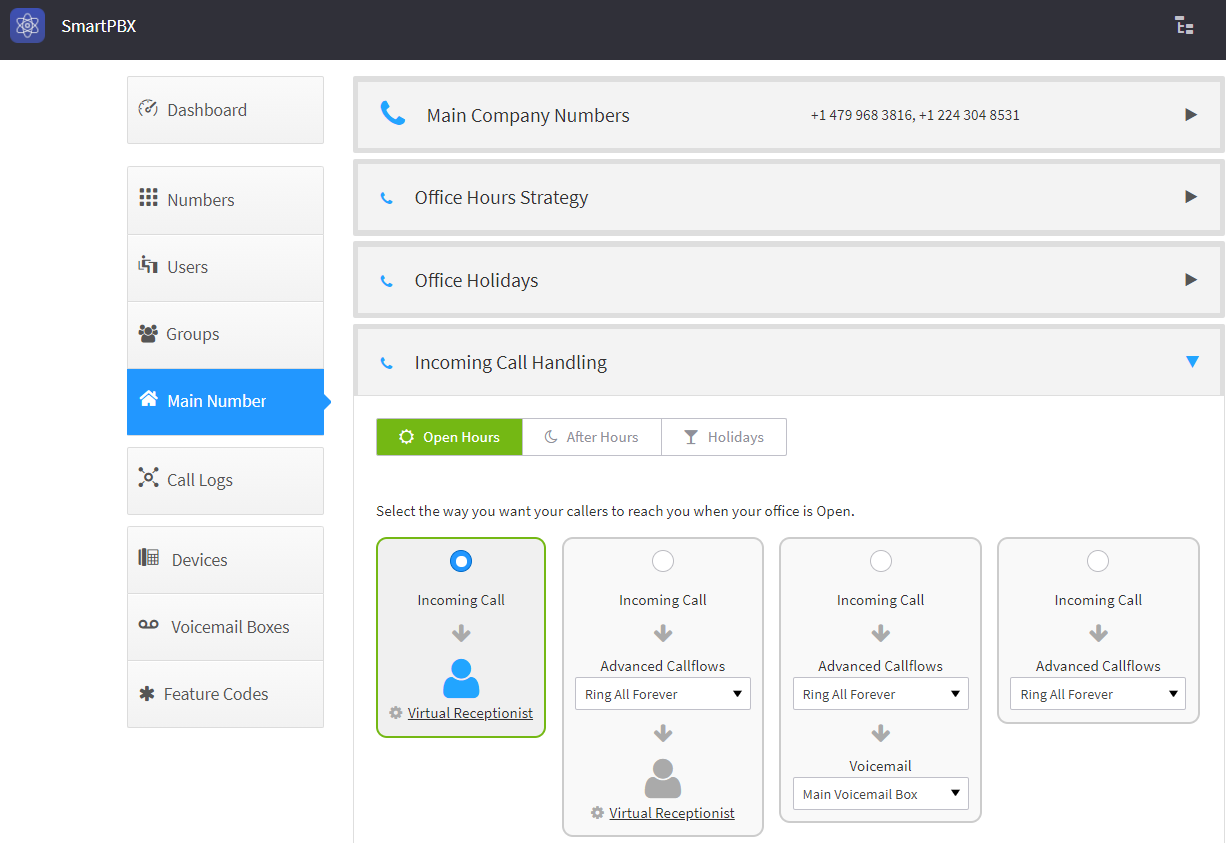1226x843 pixels.
Task: Select radio for callflow then Voicemail option
Action: (881, 561)
